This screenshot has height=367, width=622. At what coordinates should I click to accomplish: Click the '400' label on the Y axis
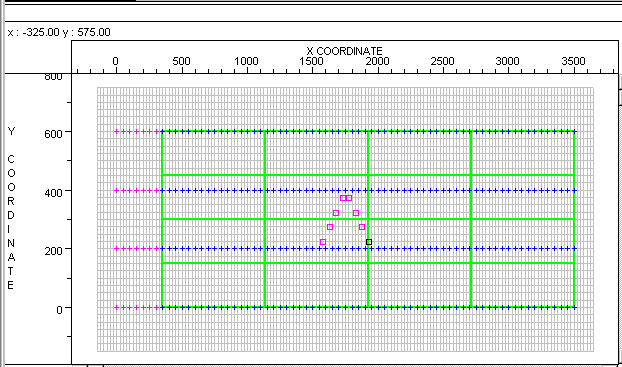(x=54, y=193)
